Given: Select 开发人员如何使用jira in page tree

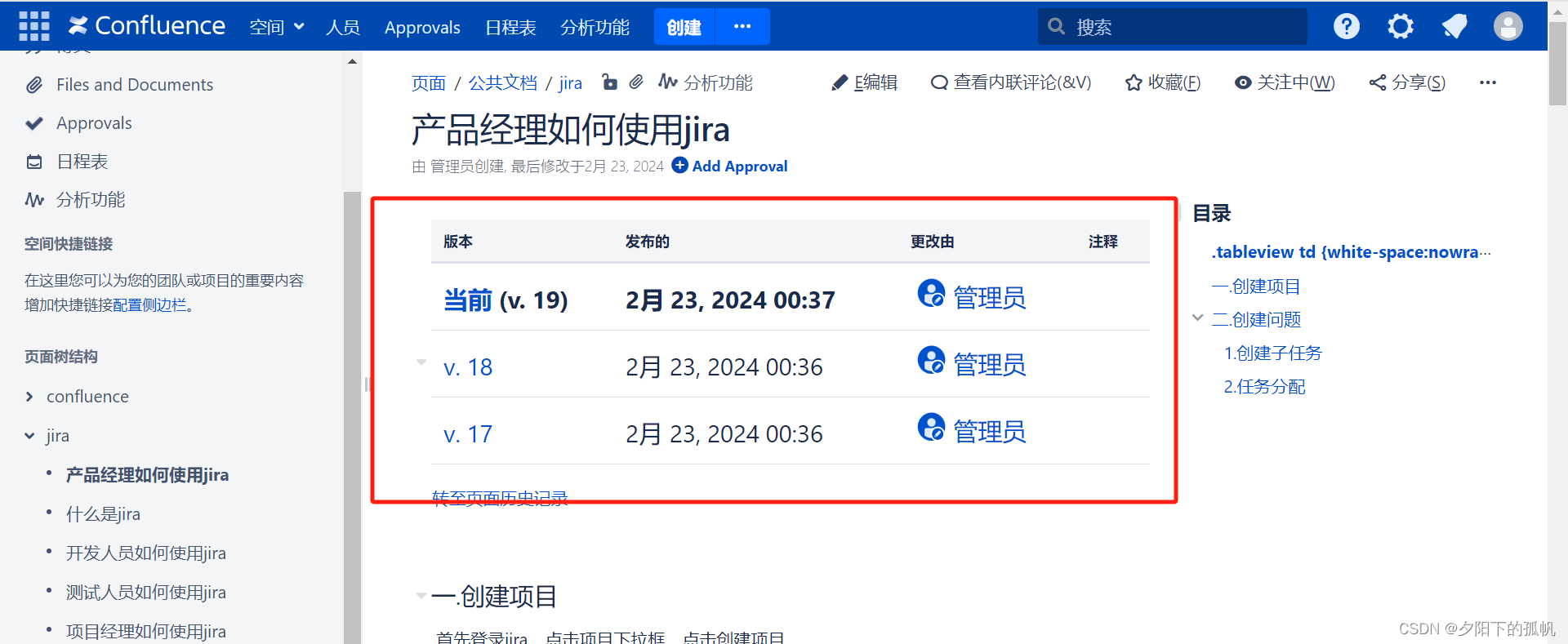Looking at the screenshot, I should [x=145, y=553].
